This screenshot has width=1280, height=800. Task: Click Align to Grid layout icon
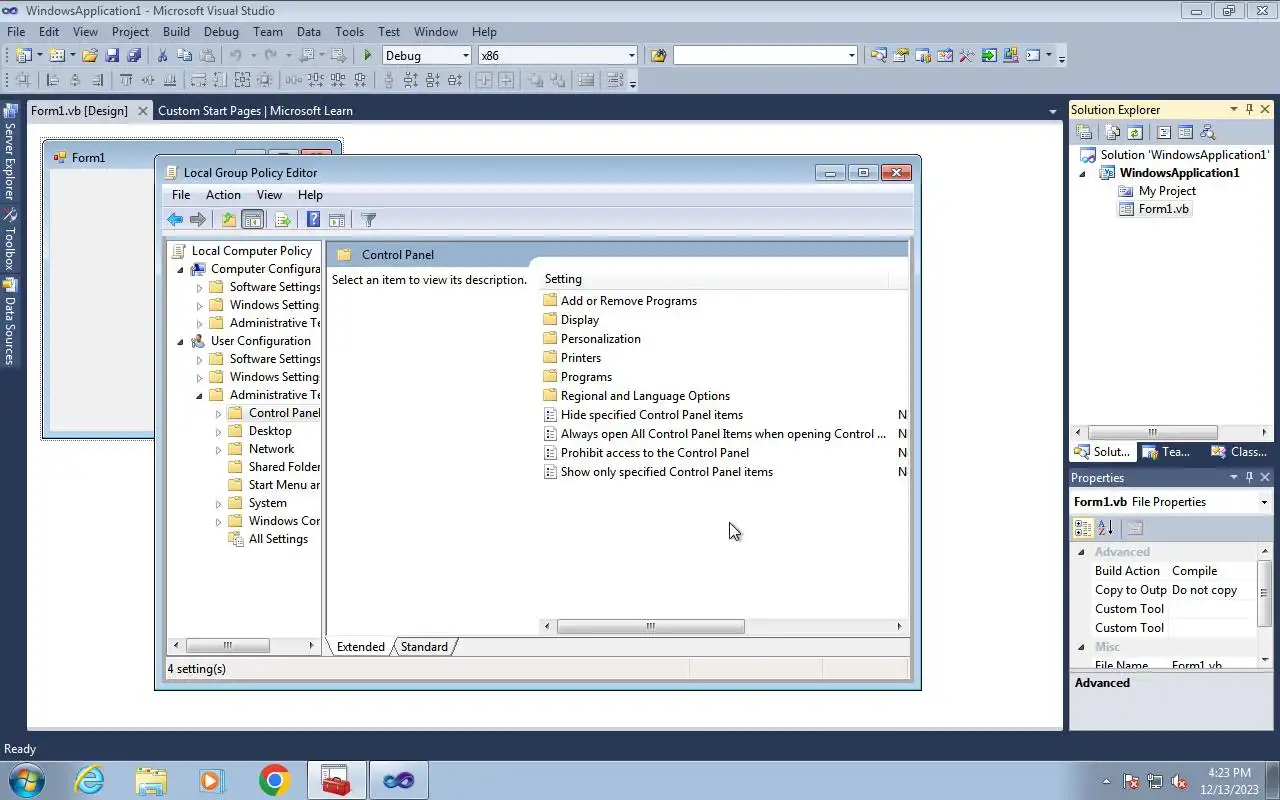(24, 81)
